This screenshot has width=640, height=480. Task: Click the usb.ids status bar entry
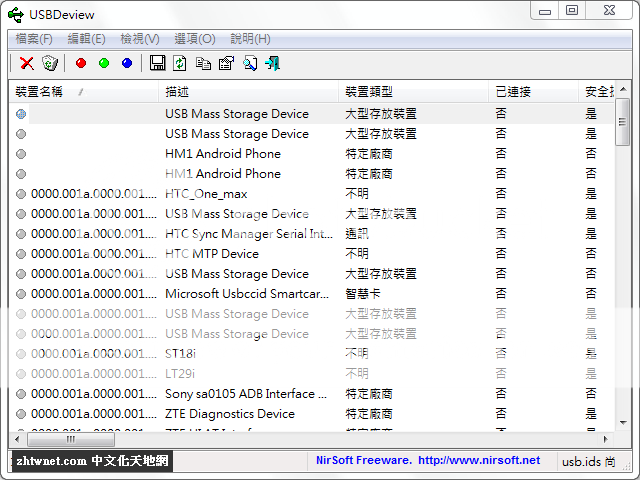[589, 462]
